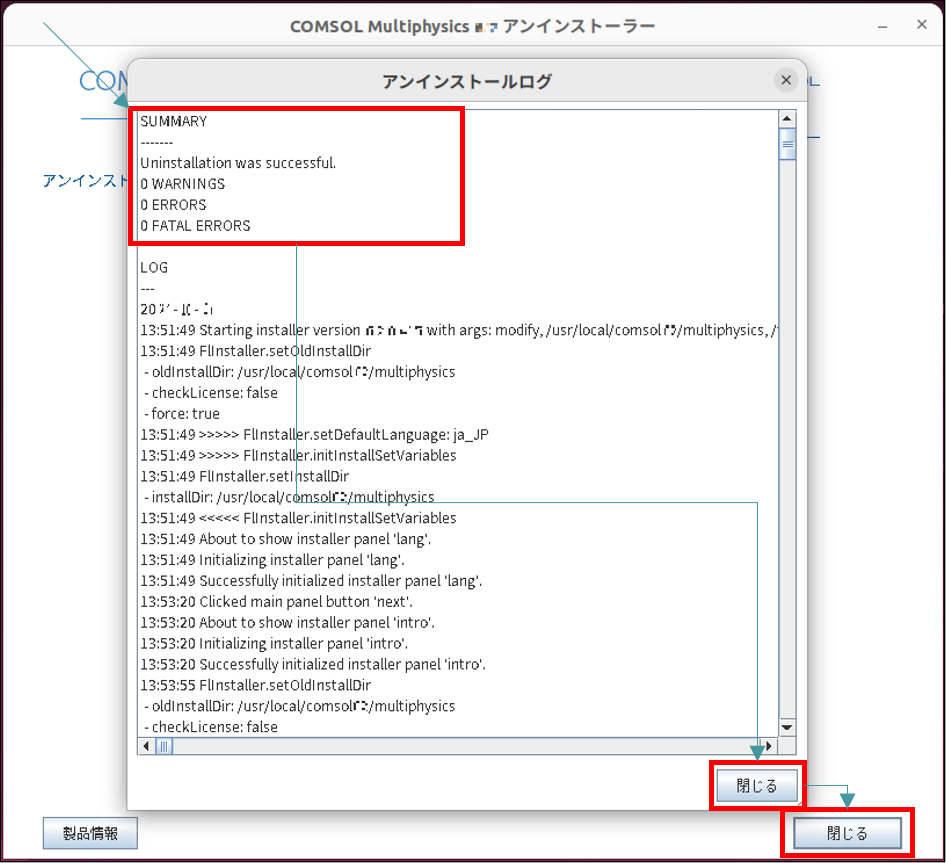Minimize the COMSOL uninstaller window

click(882, 27)
